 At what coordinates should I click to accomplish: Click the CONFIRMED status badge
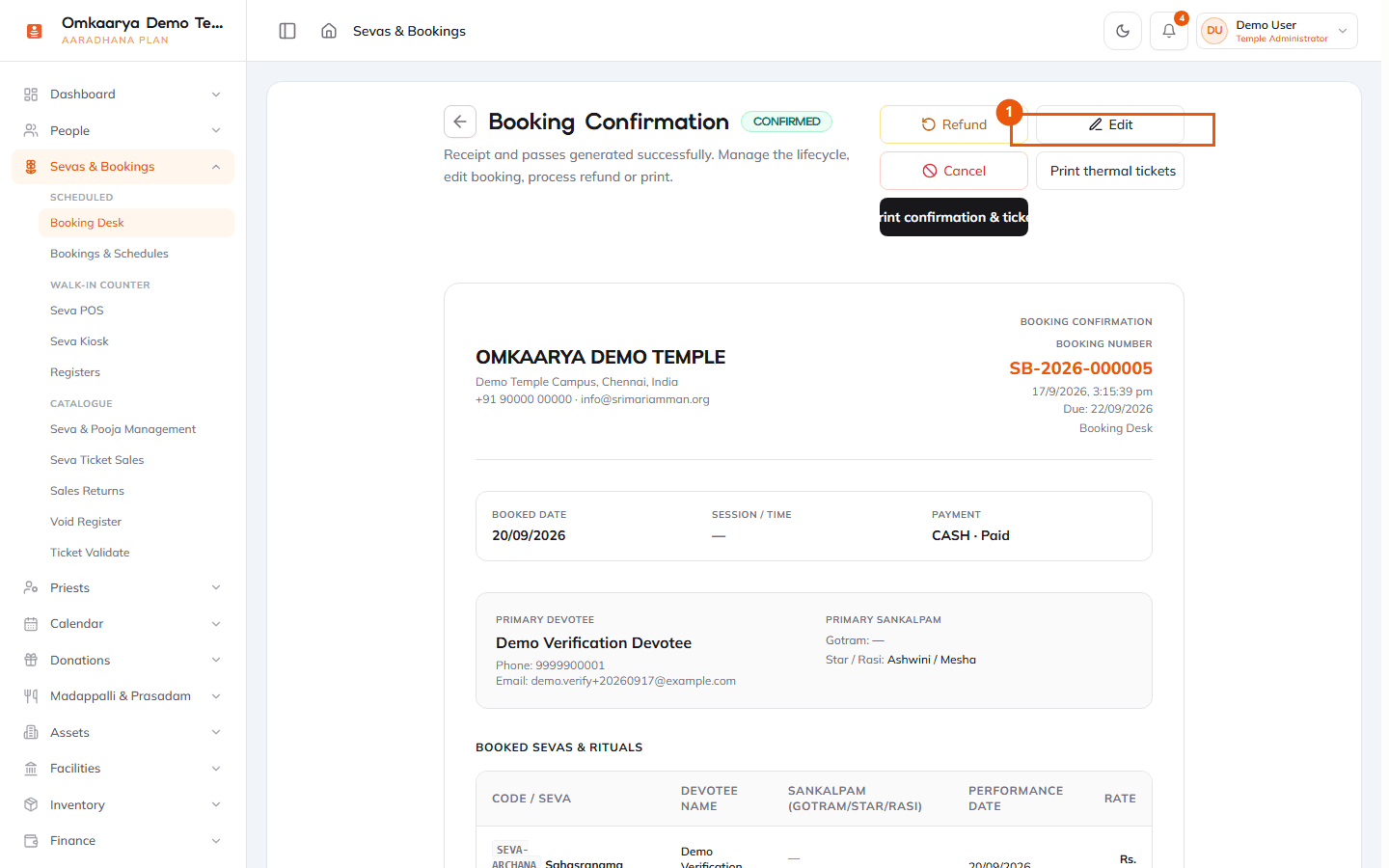(x=786, y=122)
